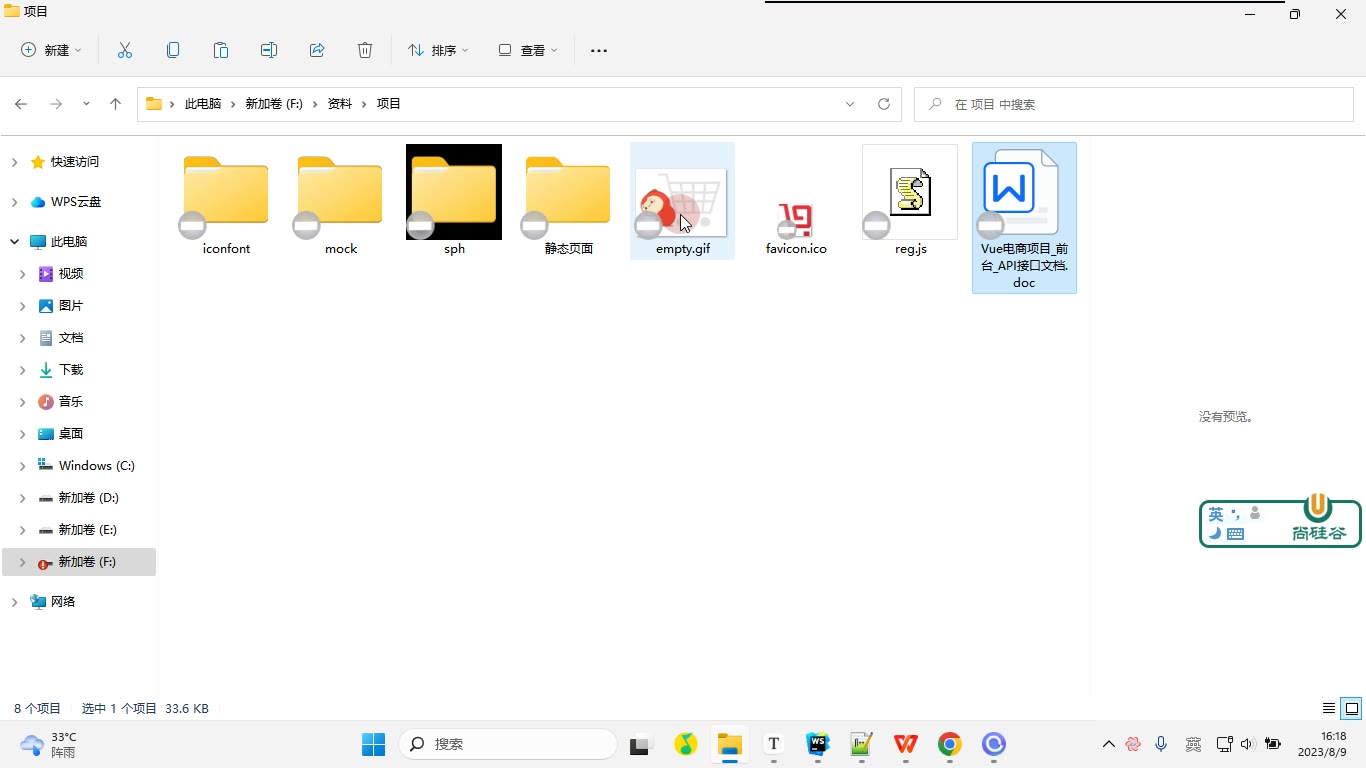Select the iconfont folder
Image resolution: width=1366 pixels, height=768 pixels.
tap(226, 202)
